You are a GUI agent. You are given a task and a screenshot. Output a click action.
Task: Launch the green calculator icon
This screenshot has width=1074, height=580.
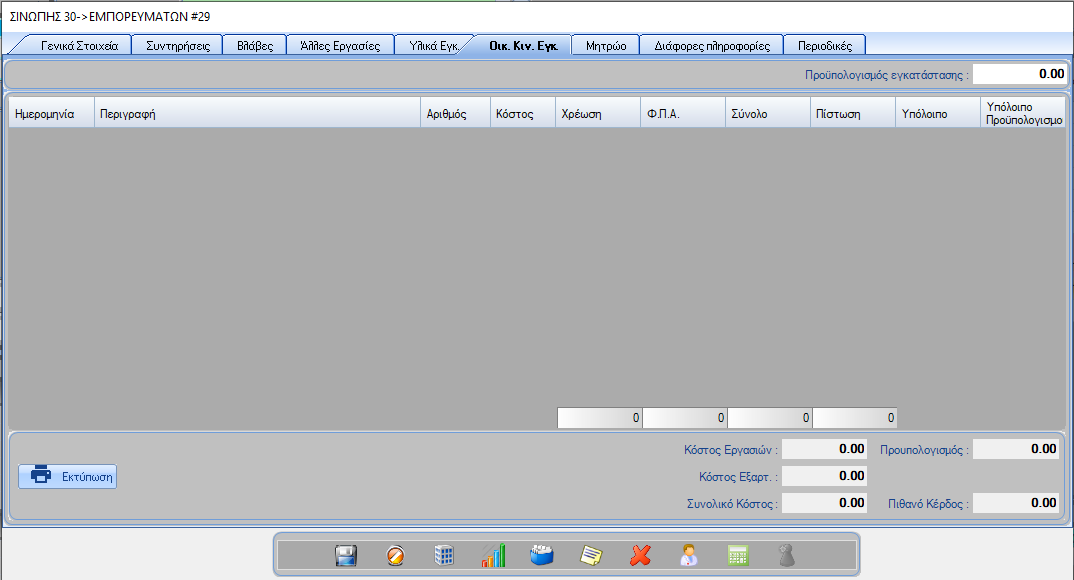pos(738,556)
